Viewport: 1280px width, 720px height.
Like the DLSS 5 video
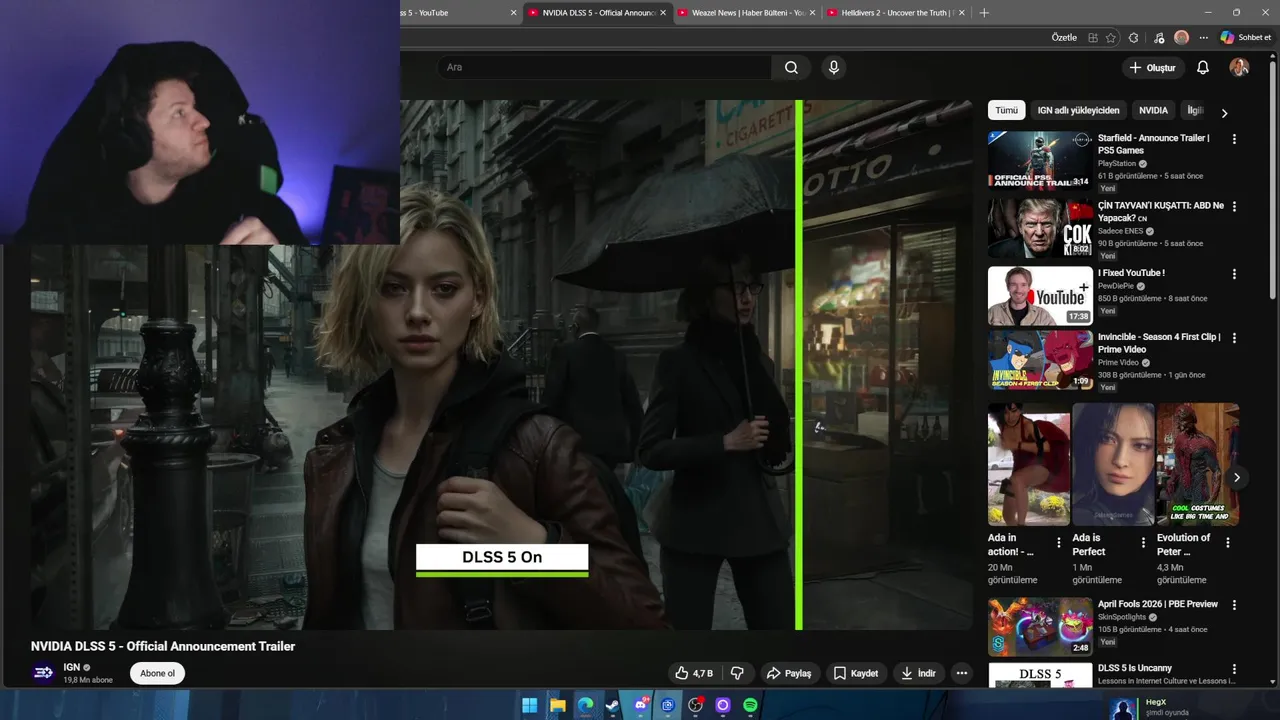point(695,673)
